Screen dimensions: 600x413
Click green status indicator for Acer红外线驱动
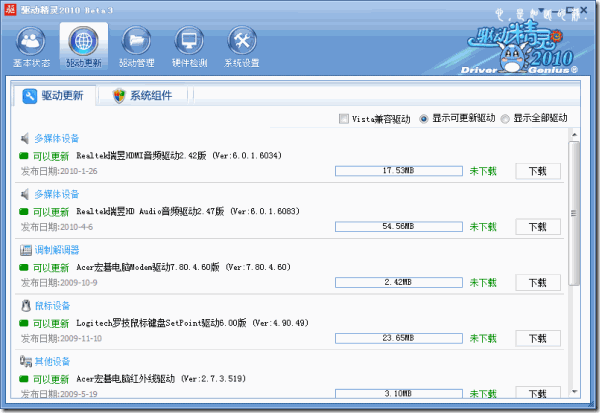click(x=24, y=379)
